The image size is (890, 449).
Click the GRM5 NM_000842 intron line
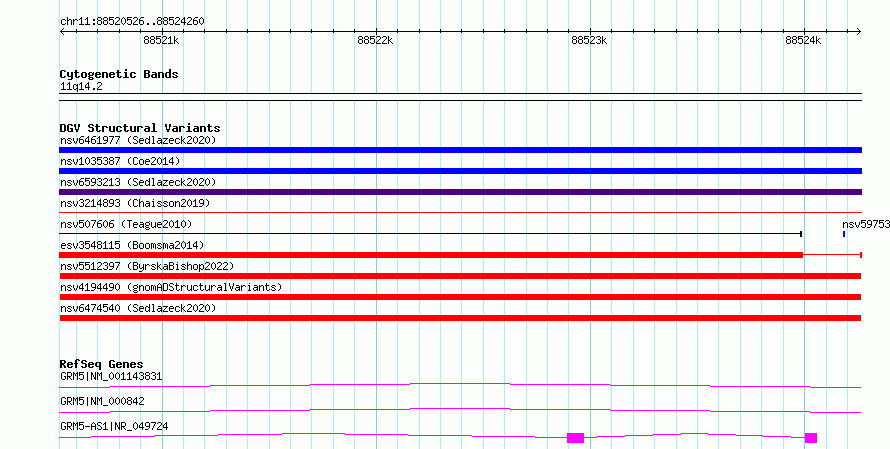[x=460, y=410]
